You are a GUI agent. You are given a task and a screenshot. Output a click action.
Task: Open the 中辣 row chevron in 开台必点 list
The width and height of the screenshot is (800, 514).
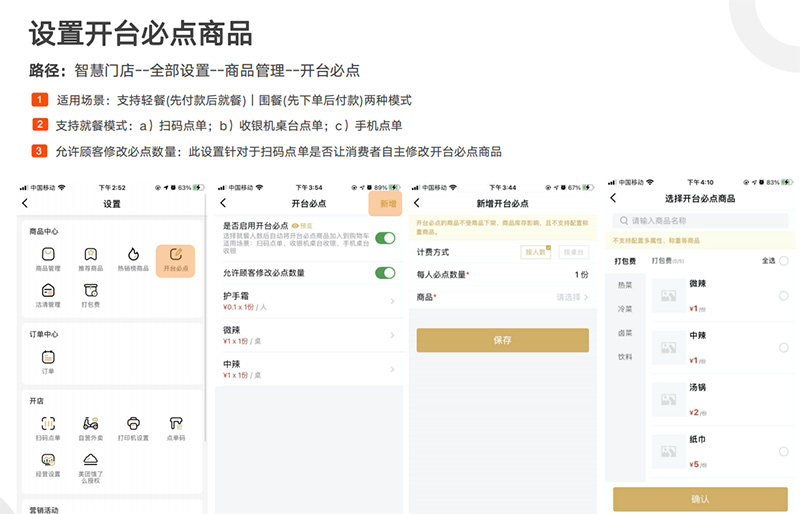(392, 369)
